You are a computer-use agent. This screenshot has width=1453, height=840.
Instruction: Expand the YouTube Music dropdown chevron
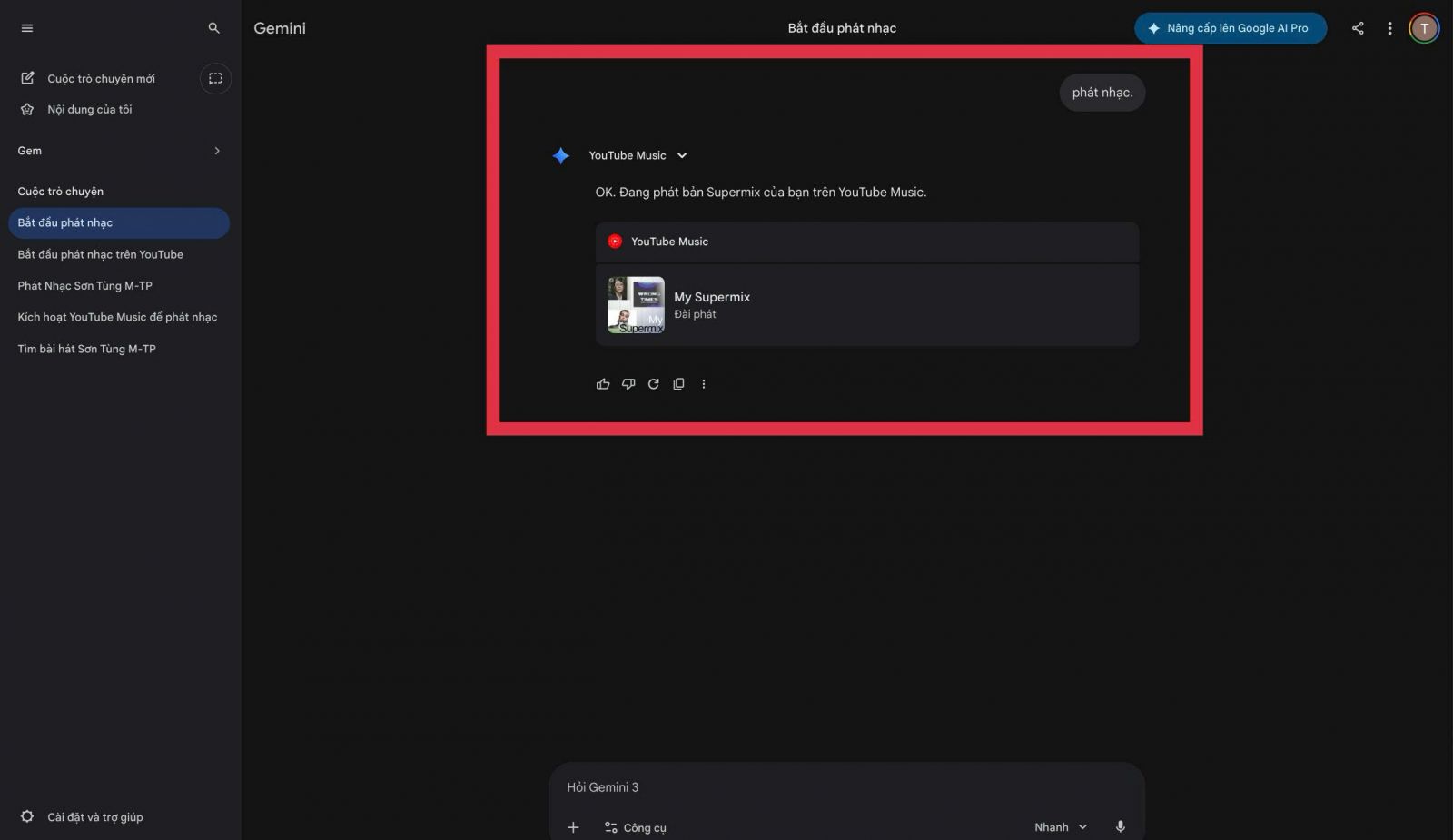682,155
